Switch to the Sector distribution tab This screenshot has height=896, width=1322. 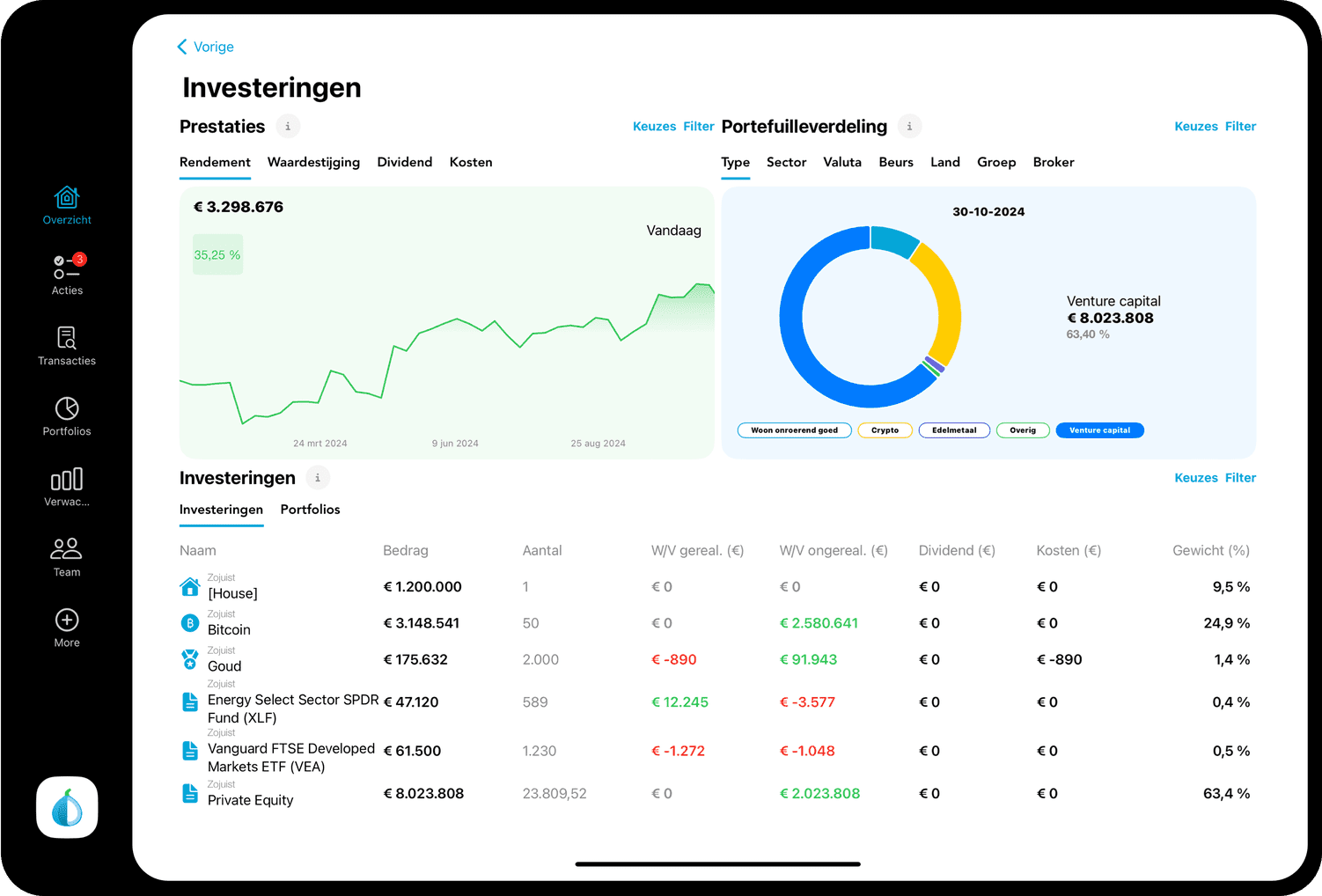click(786, 163)
